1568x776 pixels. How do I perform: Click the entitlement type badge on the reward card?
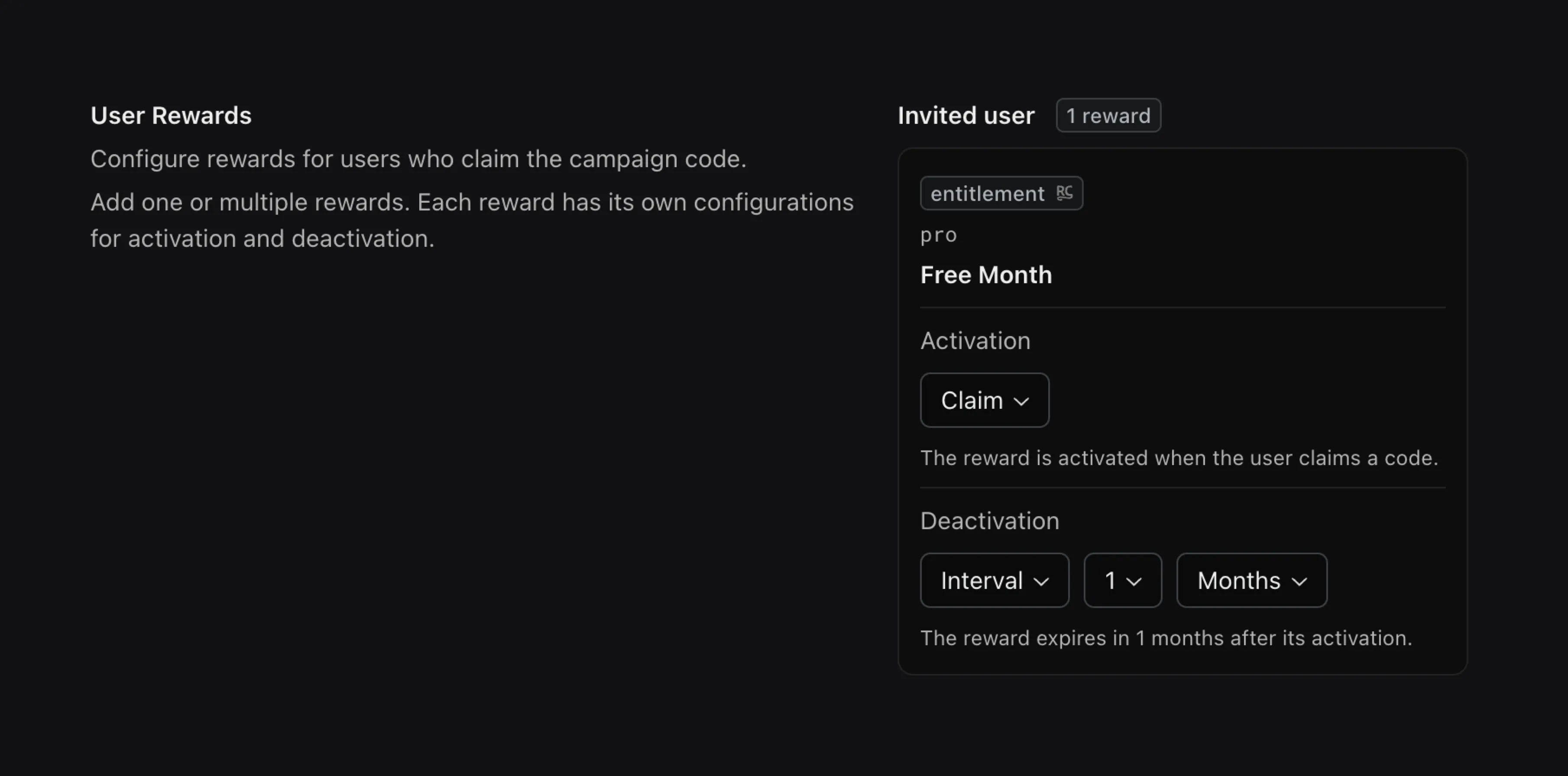1001,193
